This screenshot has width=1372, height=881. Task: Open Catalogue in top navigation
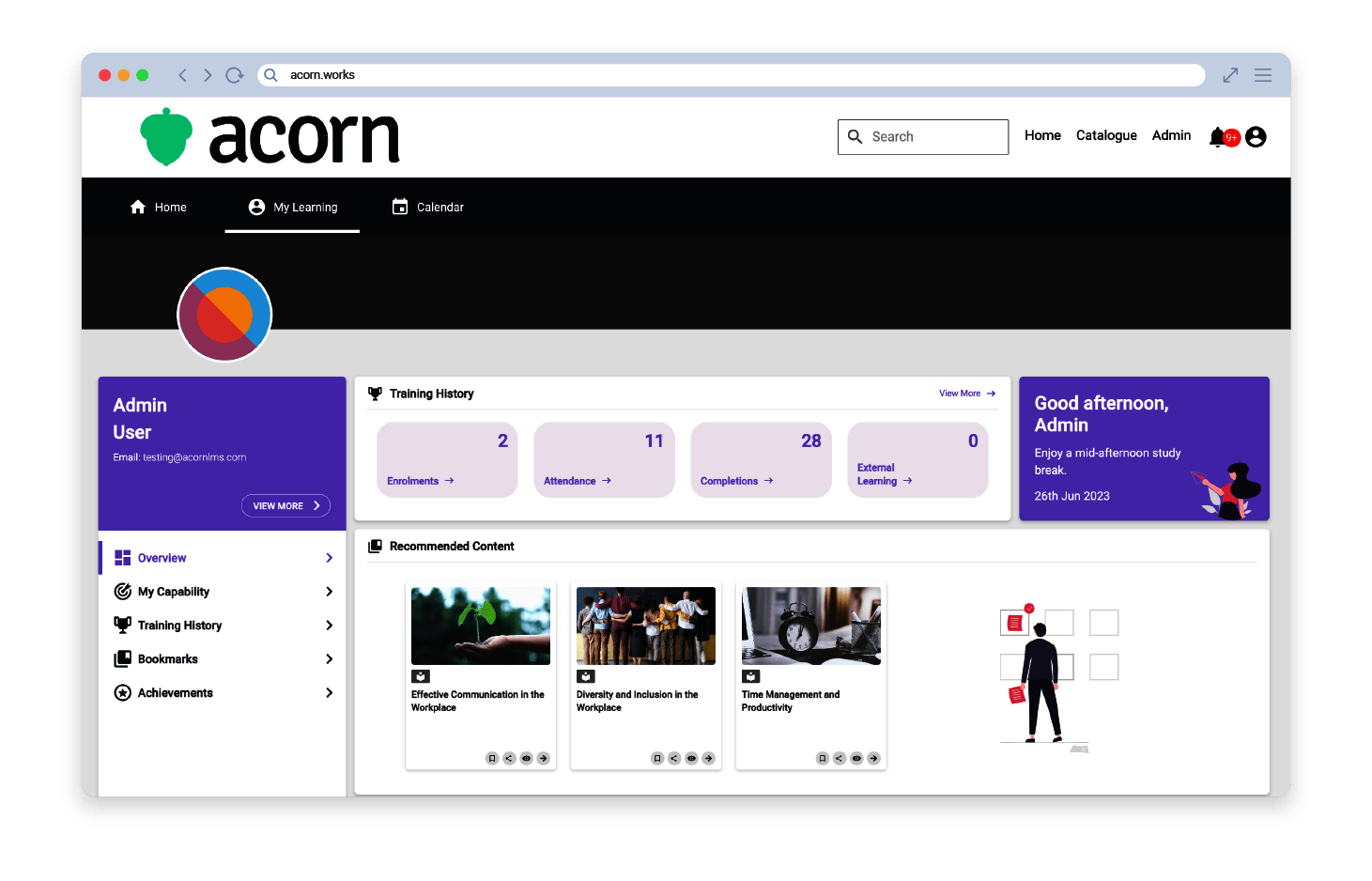click(1106, 135)
